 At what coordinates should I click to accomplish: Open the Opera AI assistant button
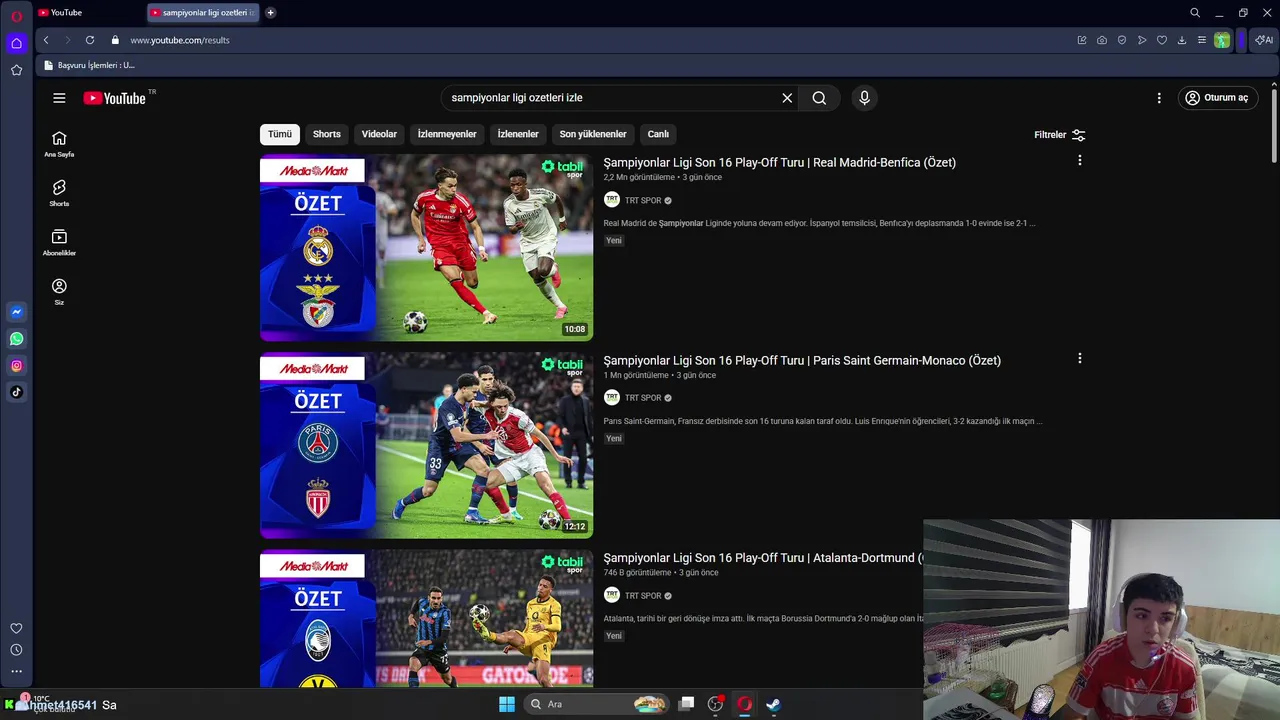1264,40
